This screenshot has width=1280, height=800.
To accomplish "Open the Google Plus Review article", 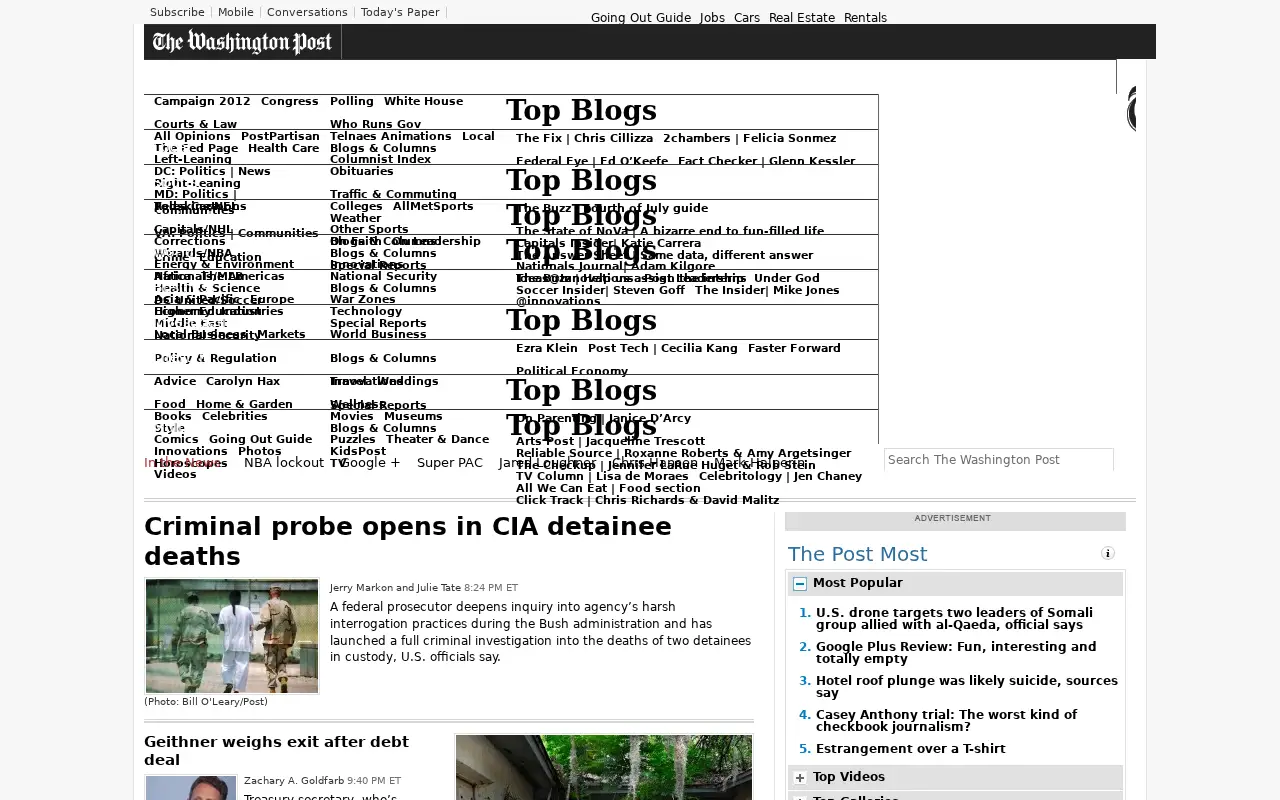I will click(x=956, y=653).
